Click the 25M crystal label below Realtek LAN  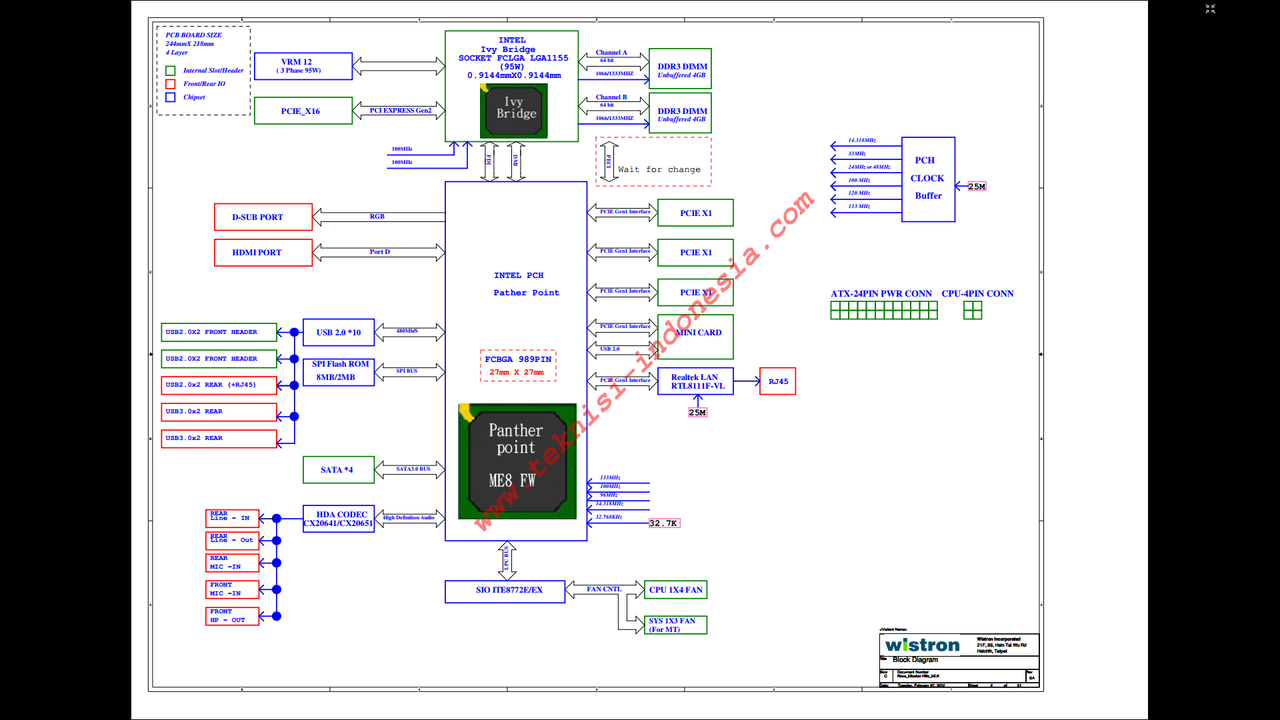tap(697, 412)
